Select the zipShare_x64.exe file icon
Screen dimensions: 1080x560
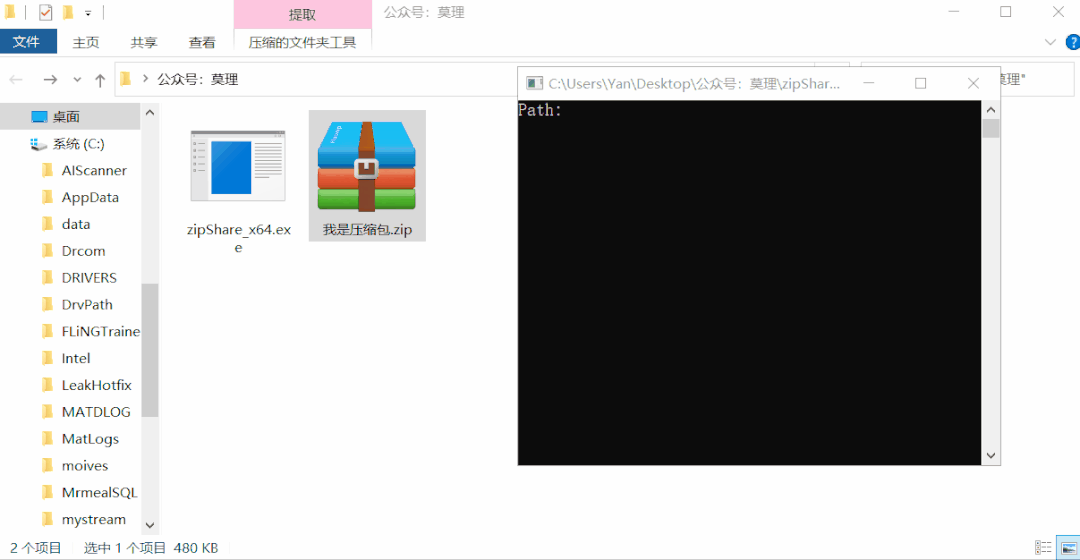(x=238, y=166)
